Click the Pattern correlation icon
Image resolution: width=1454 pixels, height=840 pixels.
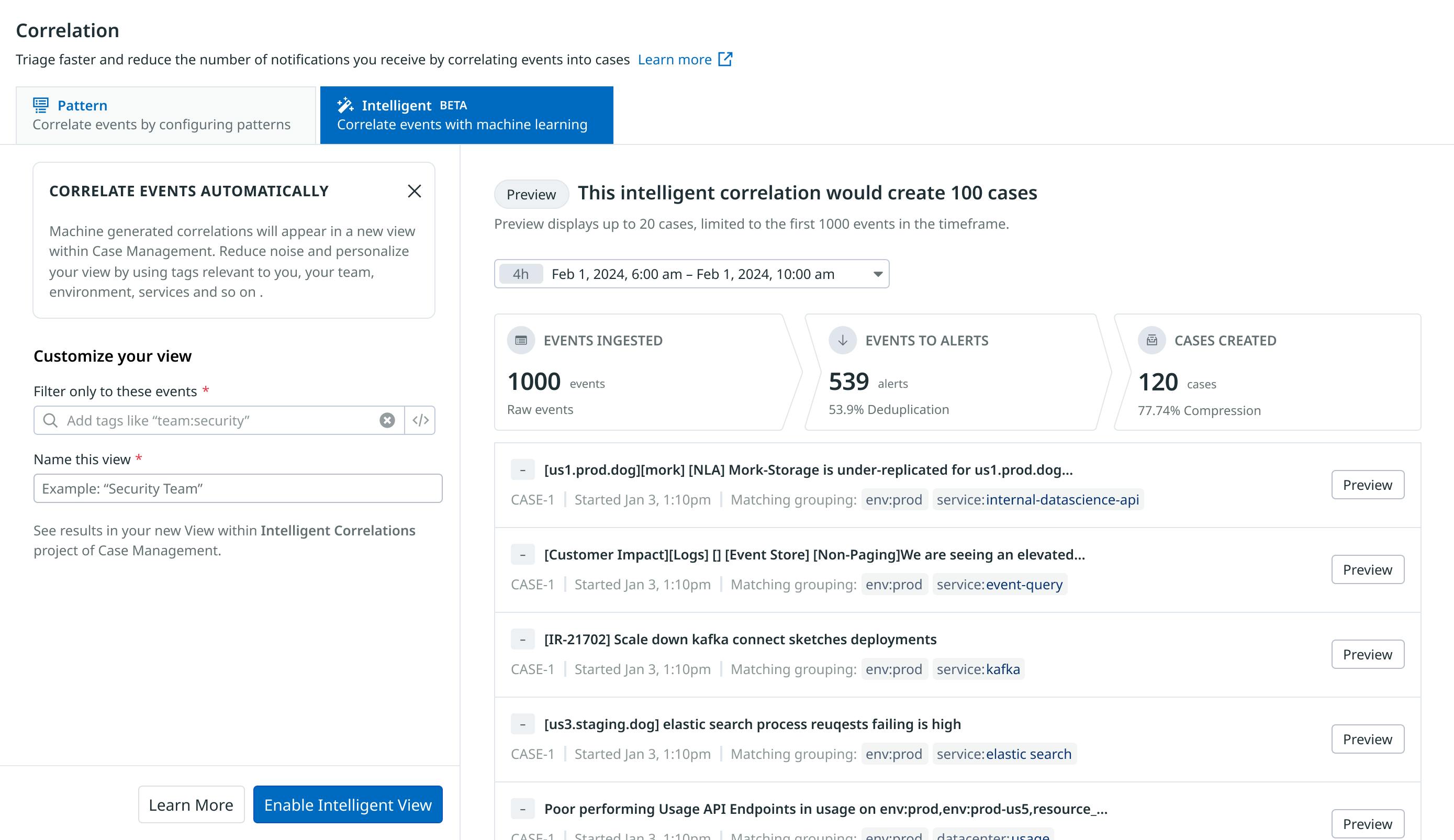point(39,105)
